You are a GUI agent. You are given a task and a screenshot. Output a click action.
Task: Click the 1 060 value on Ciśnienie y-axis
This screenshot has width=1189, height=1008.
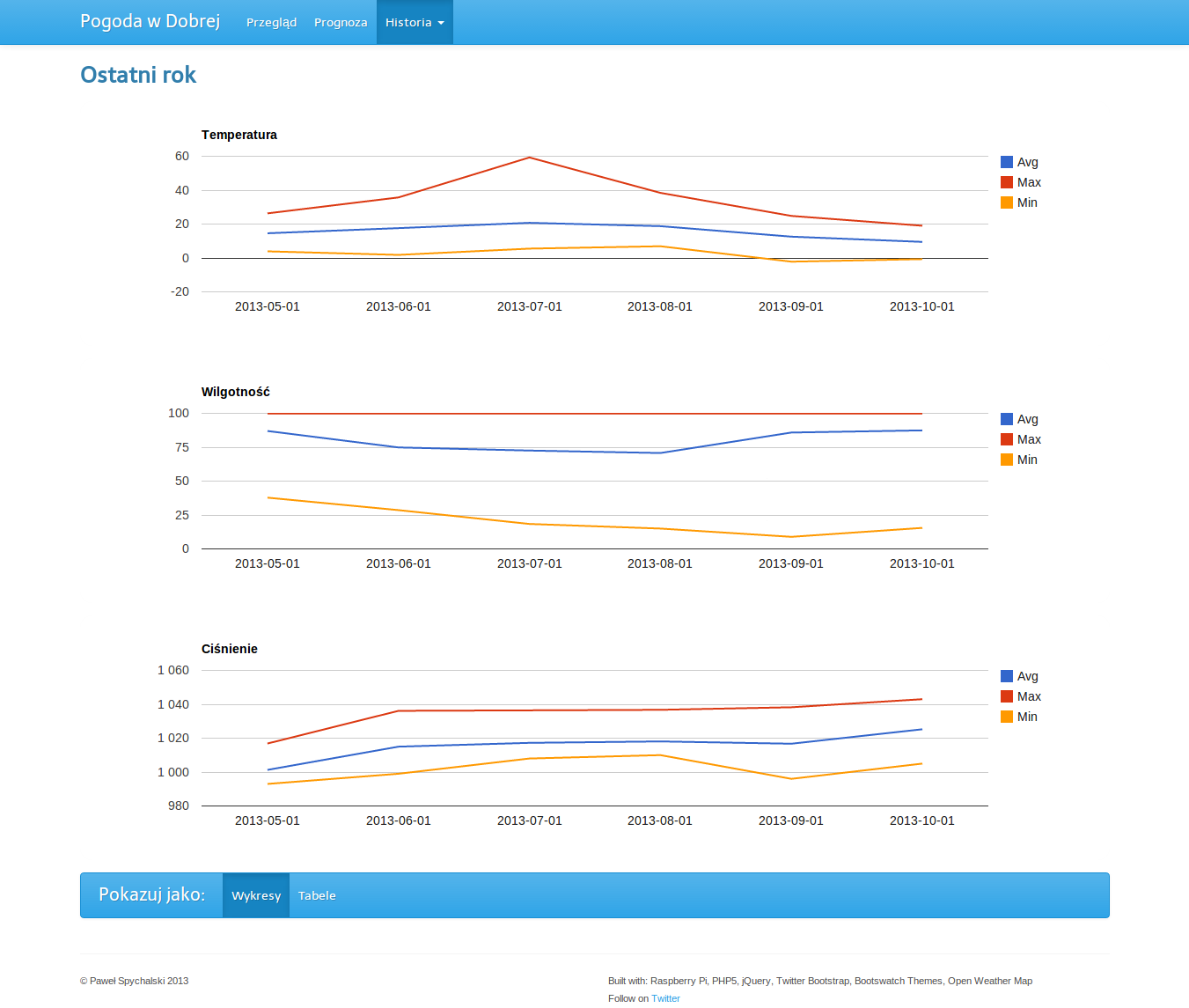[x=173, y=670]
